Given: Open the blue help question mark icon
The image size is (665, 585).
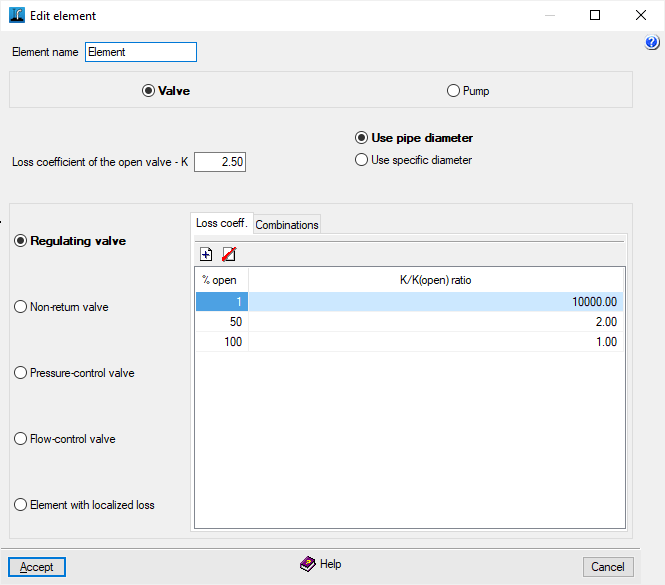Looking at the screenshot, I should pos(652,42).
